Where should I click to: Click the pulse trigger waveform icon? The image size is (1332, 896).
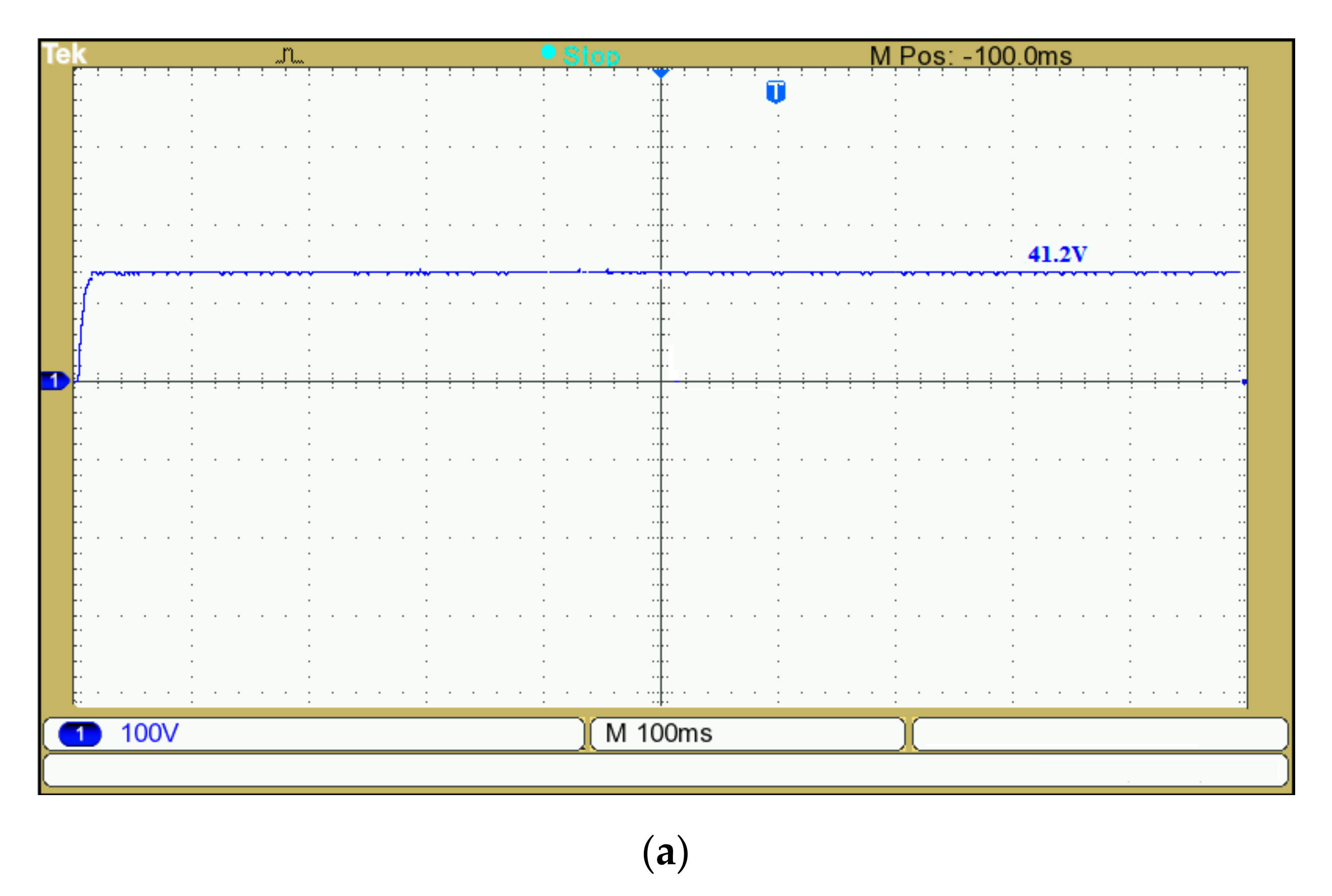coord(290,56)
